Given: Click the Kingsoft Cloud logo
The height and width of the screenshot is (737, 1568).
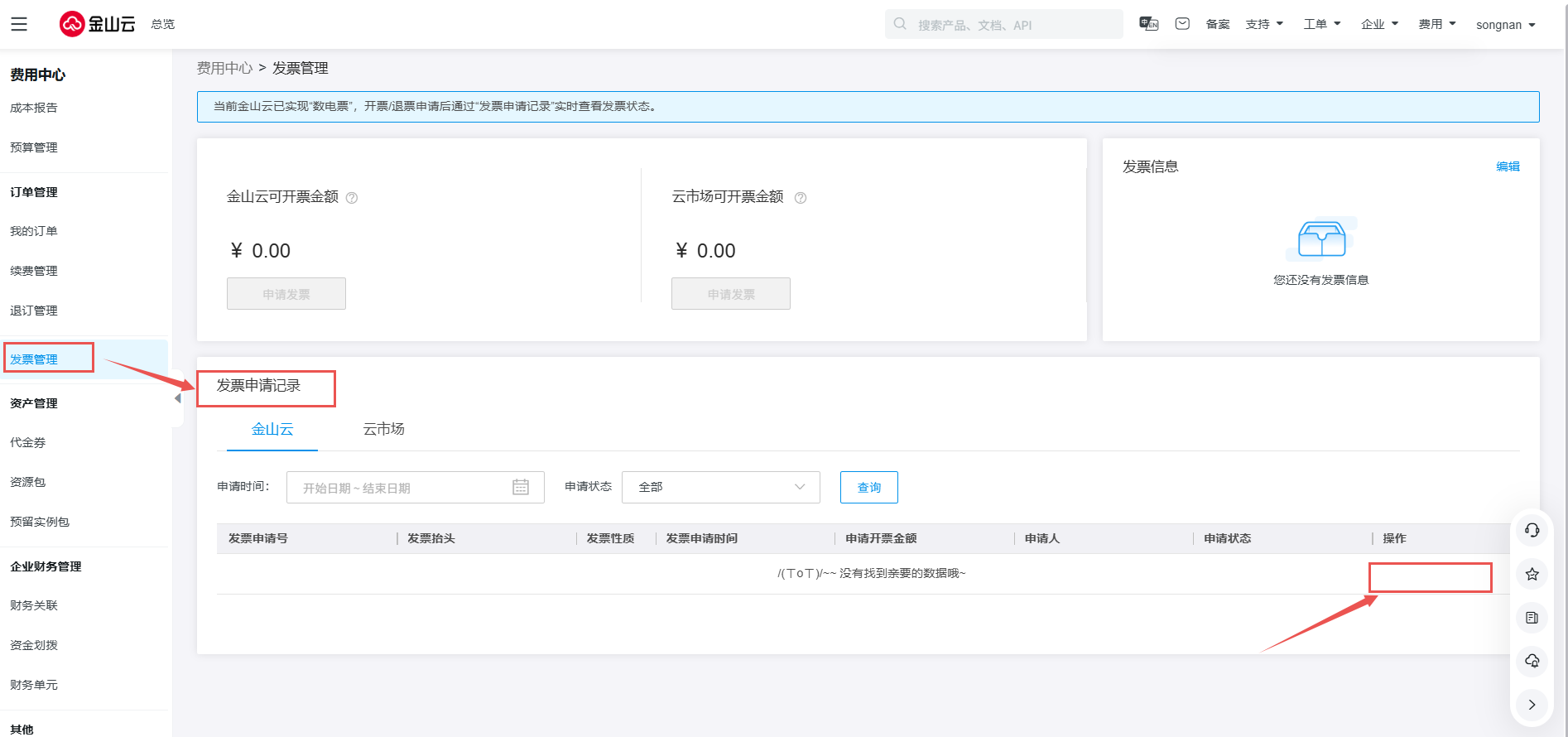Looking at the screenshot, I should [x=97, y=24].
